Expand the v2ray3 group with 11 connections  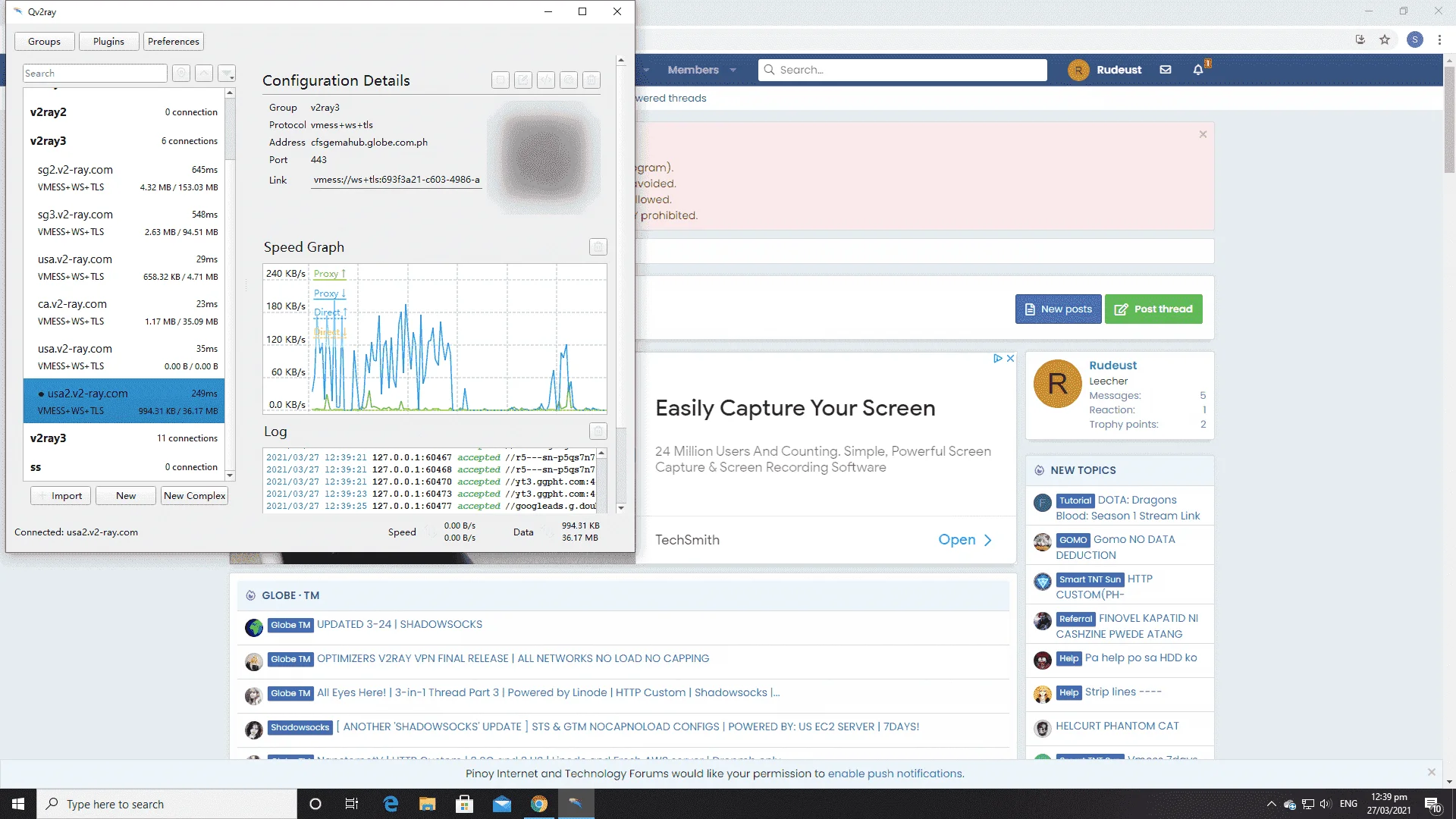pos(124,438)
